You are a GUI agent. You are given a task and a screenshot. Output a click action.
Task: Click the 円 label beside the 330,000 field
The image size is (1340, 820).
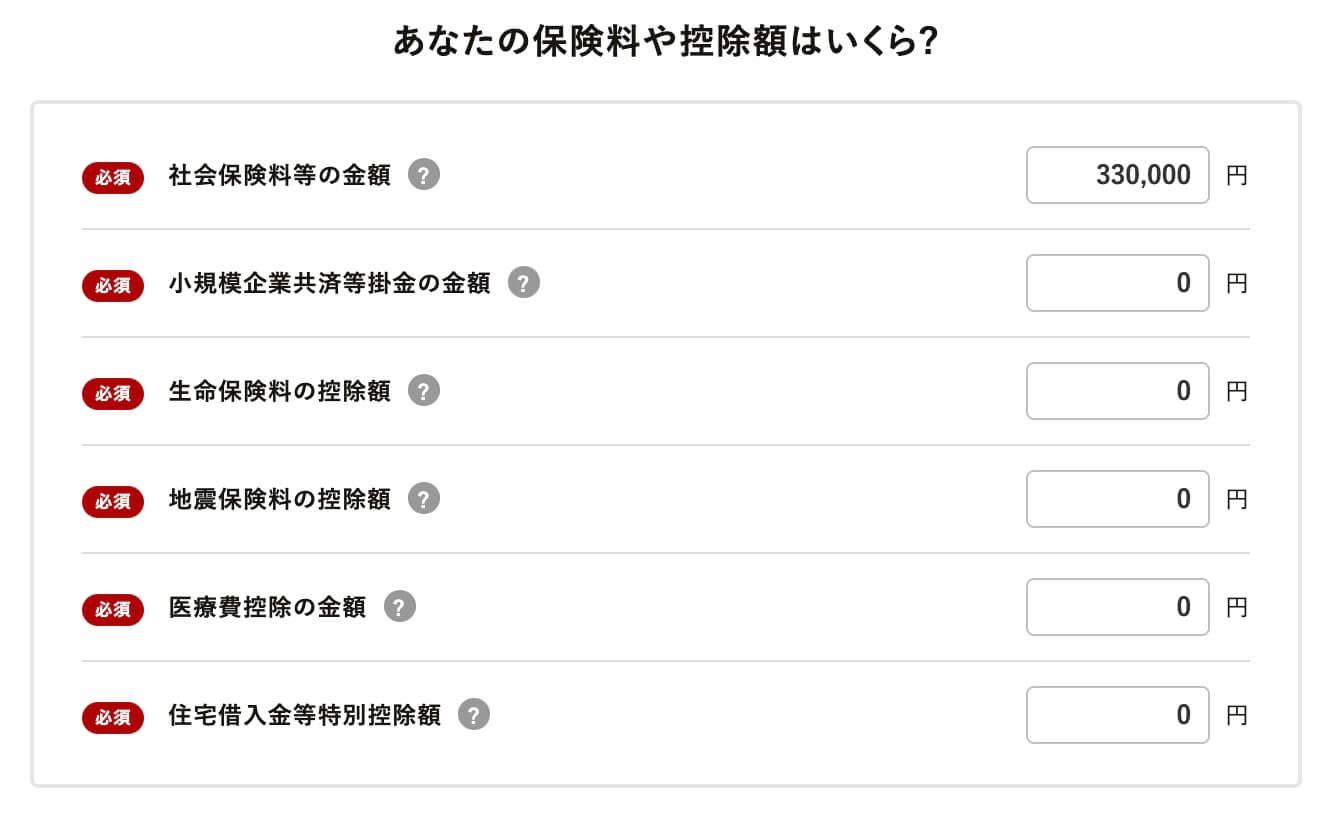pyautogui.click(x=1237, y=175)
